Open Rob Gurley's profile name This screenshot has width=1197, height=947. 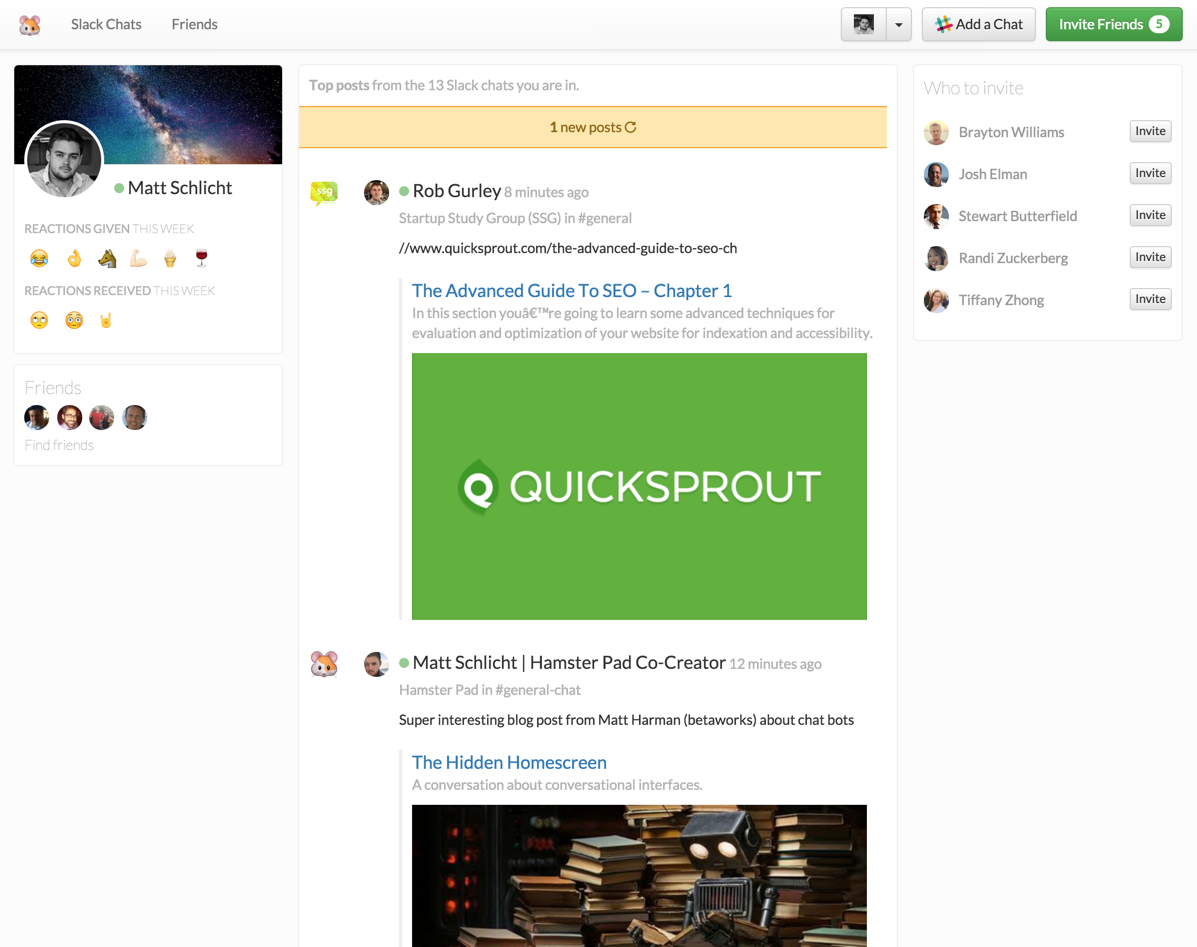(x=457, y=191)
